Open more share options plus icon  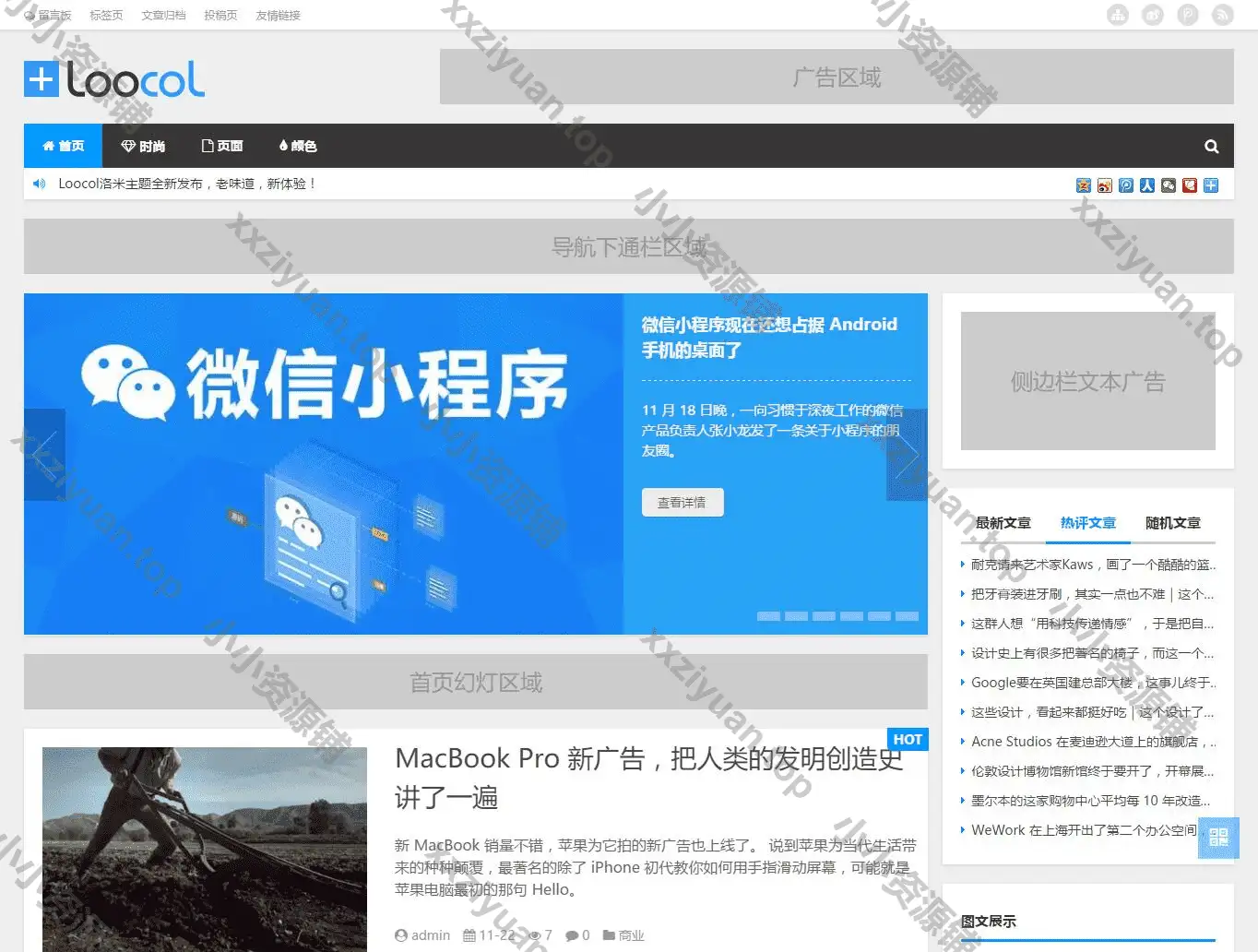[x=1211, y=185]
